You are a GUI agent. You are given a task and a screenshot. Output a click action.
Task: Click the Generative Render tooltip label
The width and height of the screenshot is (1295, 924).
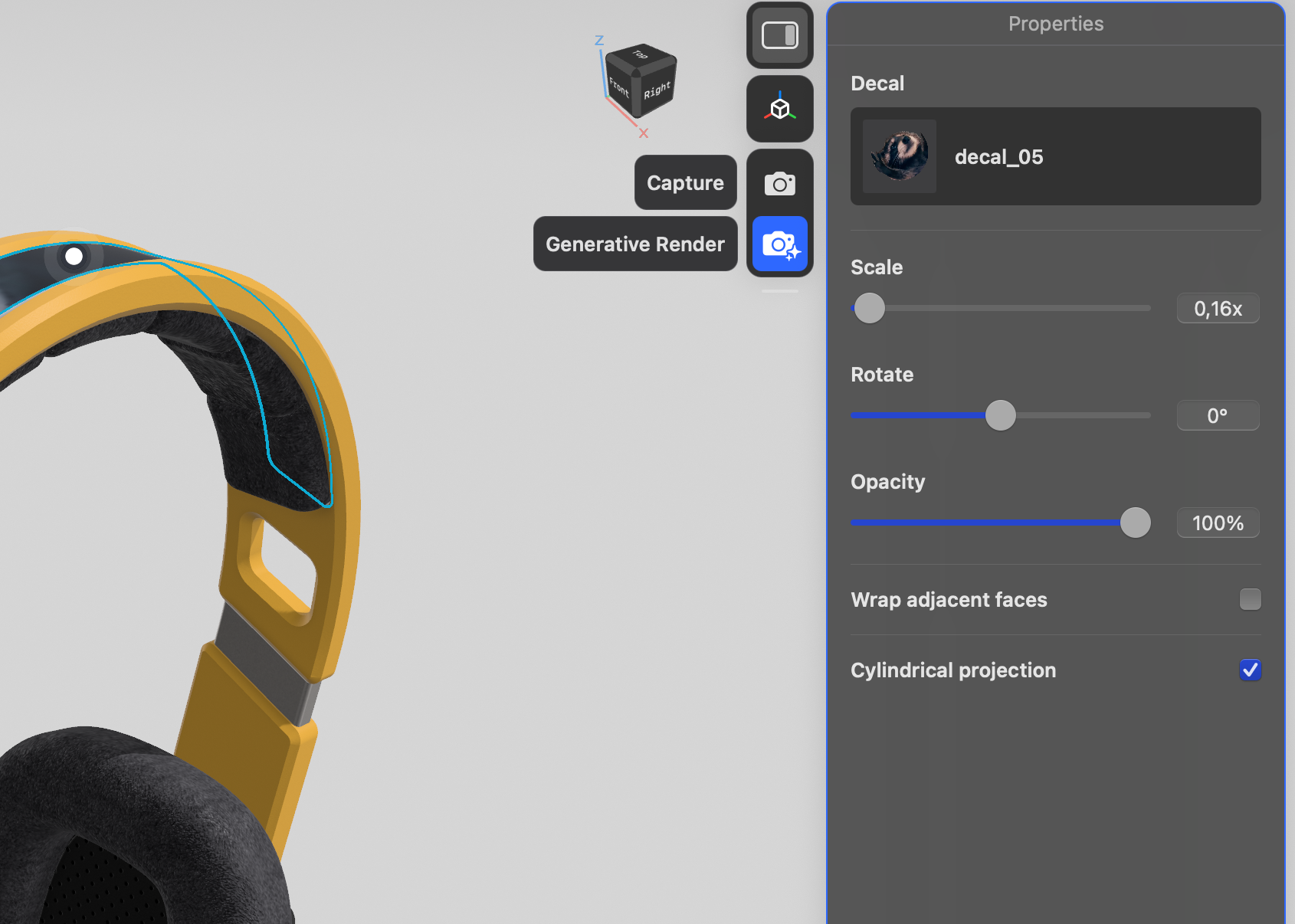click(635, 244)
